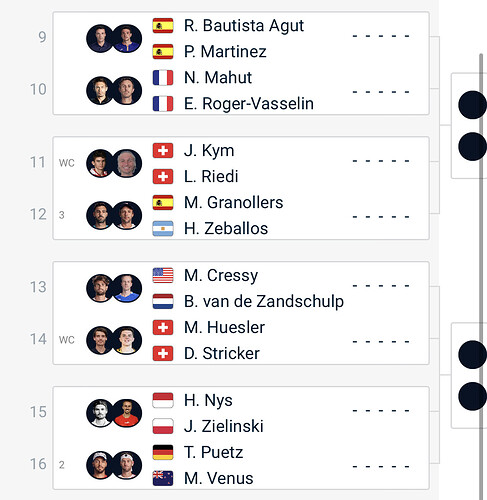
Task: Click the J. Kym and L. Riedi avatar pair
Action: [x=114, y=163]
